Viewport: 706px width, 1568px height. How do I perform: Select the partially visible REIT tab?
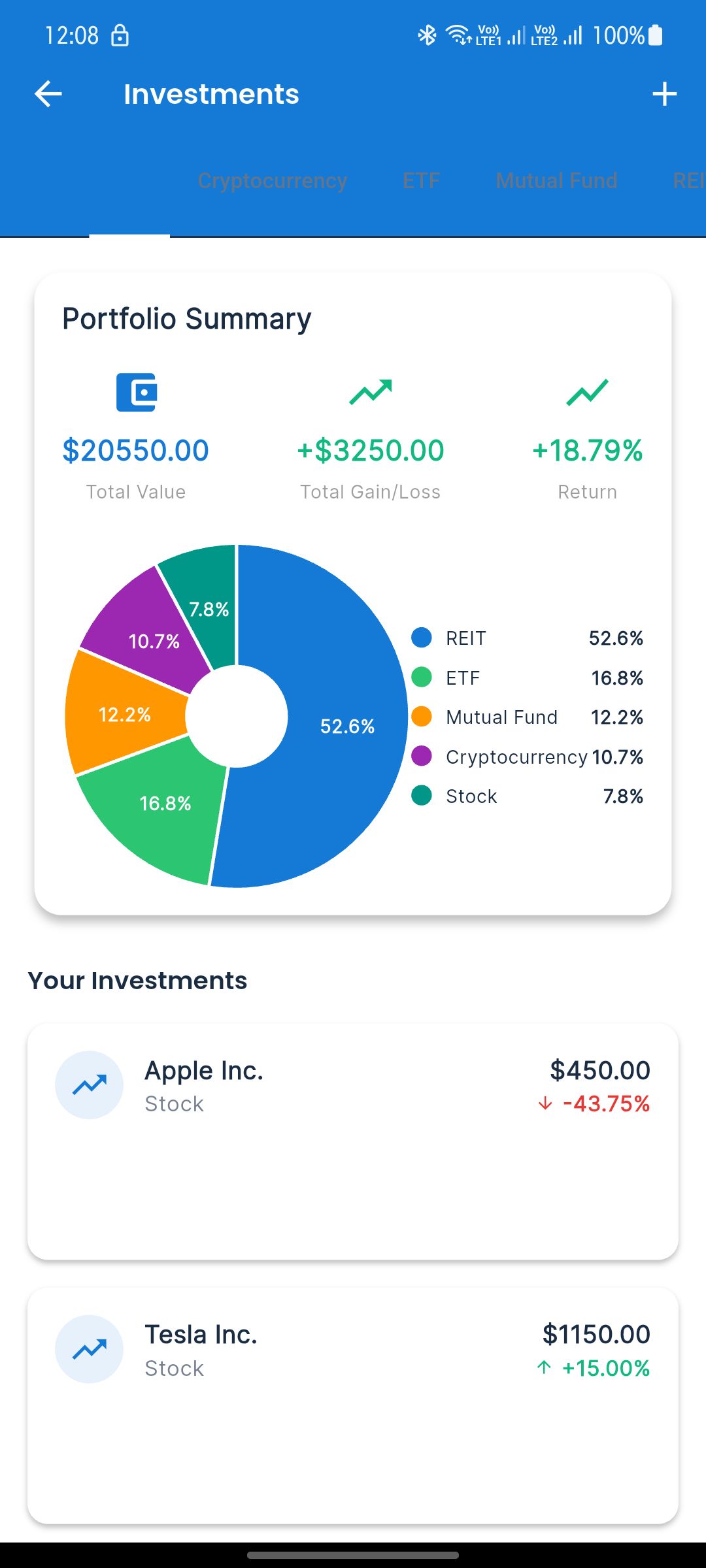(688, 181)
